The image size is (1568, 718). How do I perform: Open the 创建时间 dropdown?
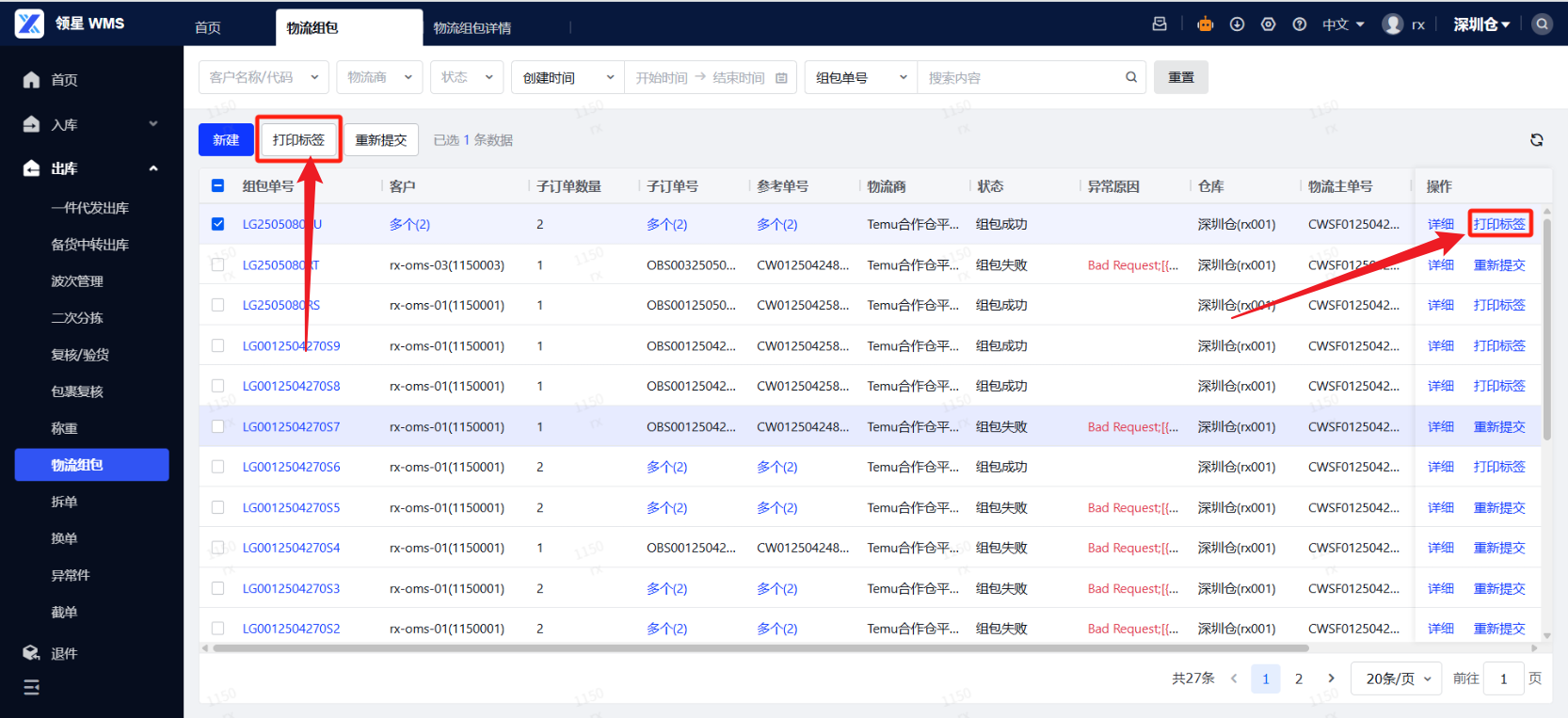point(568,77)
